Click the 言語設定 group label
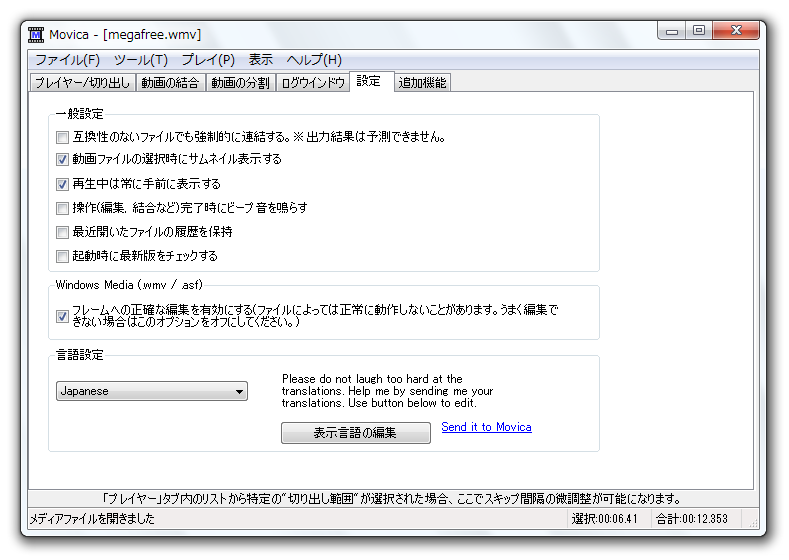This screenshot has height=560, width=789. [80, 355]
